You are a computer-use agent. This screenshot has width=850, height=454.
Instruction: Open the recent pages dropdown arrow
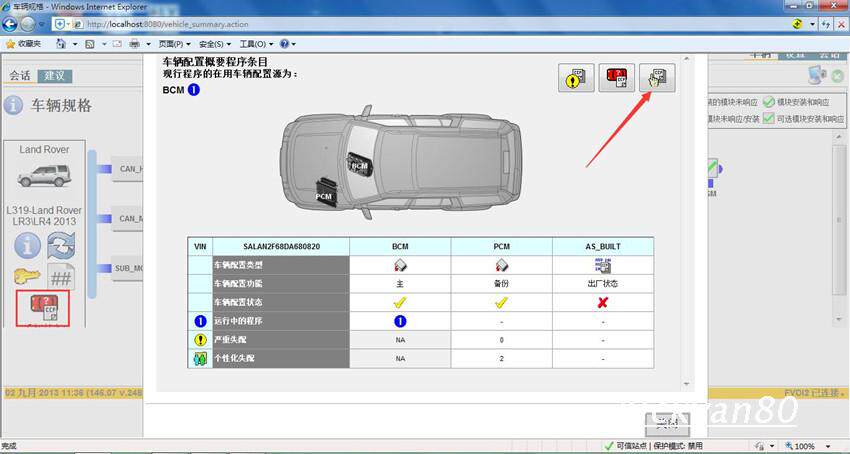[x=42, y=24]
